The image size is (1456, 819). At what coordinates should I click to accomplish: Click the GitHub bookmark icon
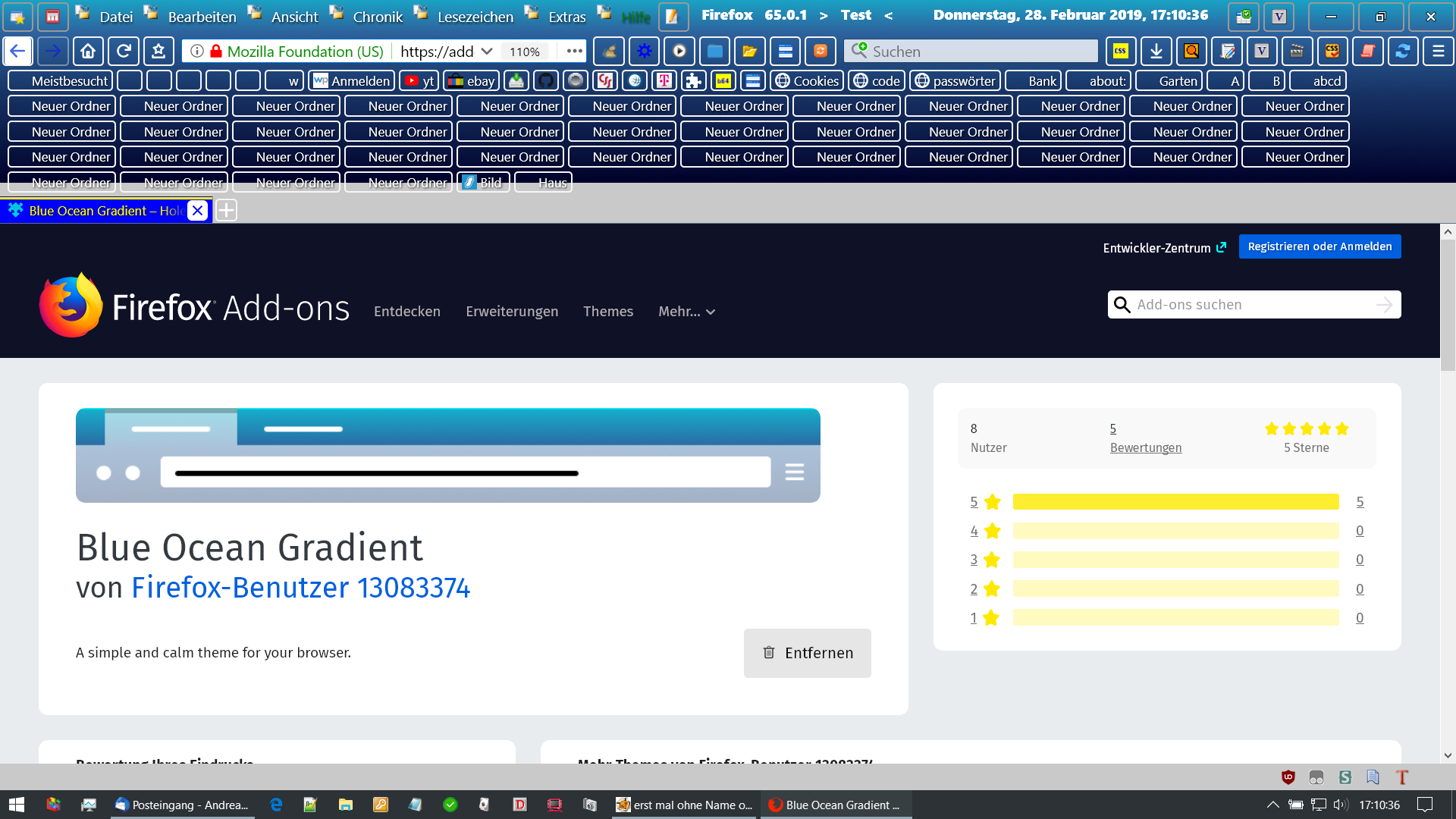pyautogui.click(x=546, y=80)
